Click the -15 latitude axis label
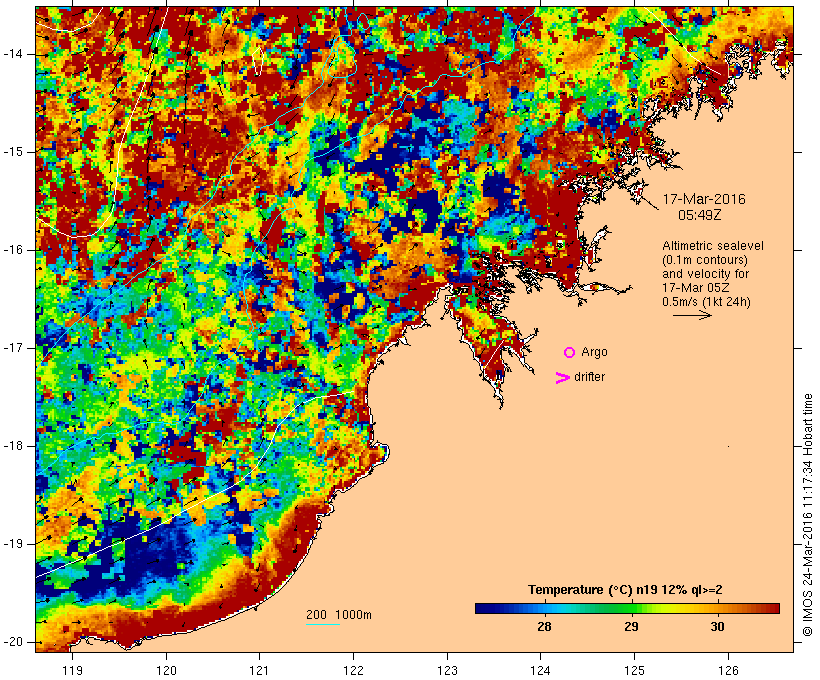The height and width of the screenshot is (680, 820). pos(13,152)
